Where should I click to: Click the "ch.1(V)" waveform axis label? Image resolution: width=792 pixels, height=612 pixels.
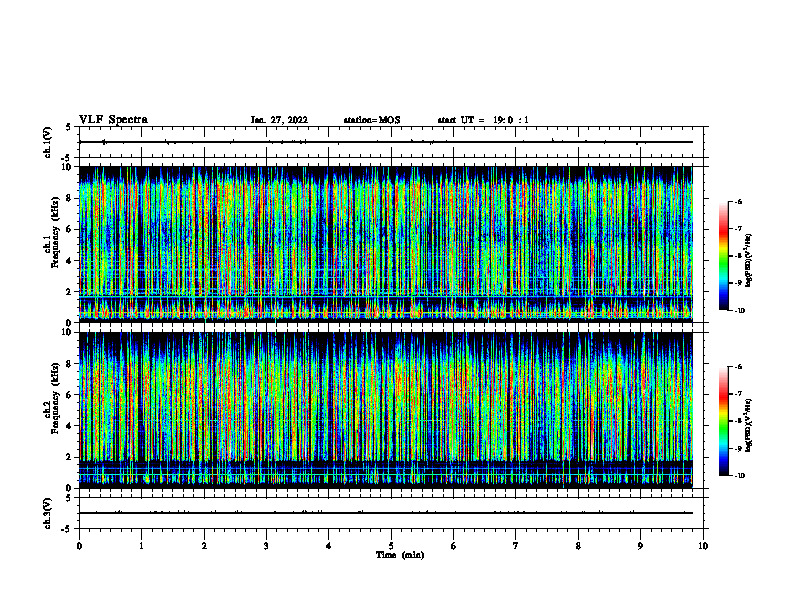47,142
